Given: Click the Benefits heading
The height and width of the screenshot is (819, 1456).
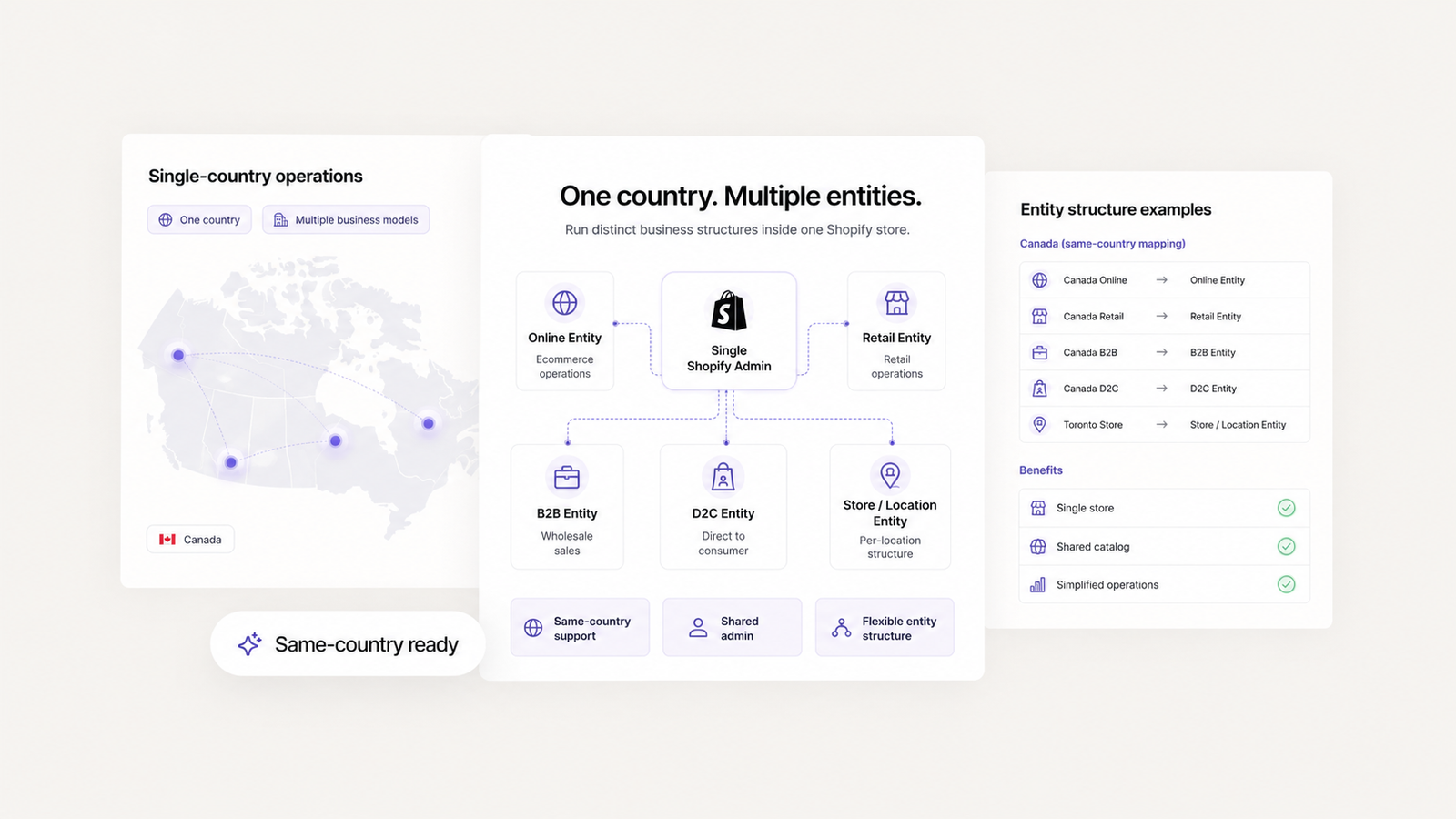Looking at the screenshot, I should coord(1041,470).
